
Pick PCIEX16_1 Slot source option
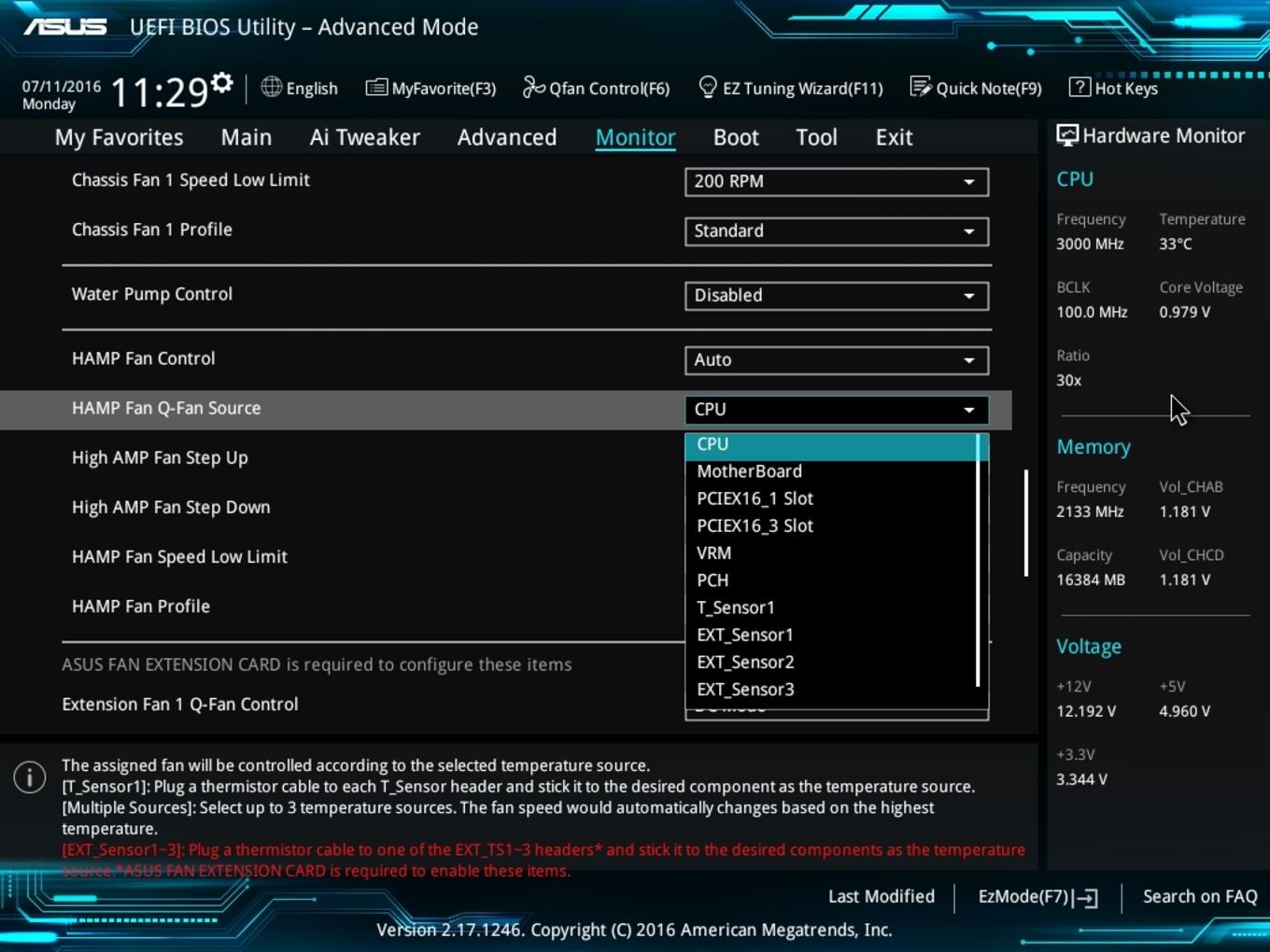pos(831,499)
